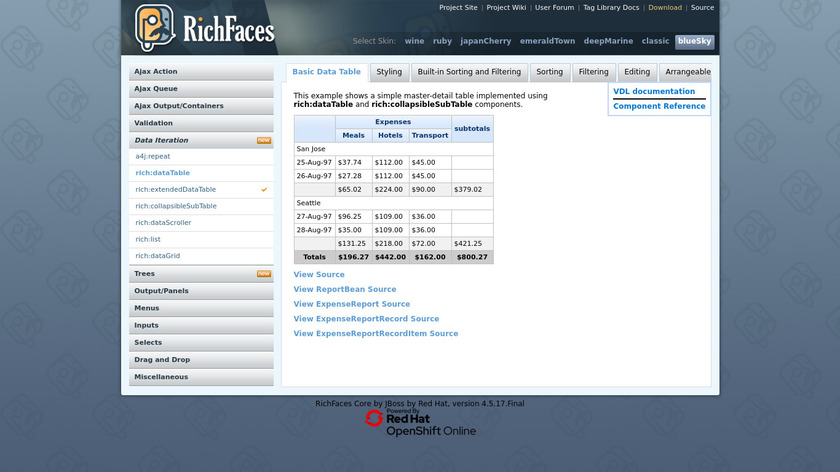The height and width of the screenshot is (472, 840).
Task: Click the Transport column header
Action: click(x=430, y=136)
